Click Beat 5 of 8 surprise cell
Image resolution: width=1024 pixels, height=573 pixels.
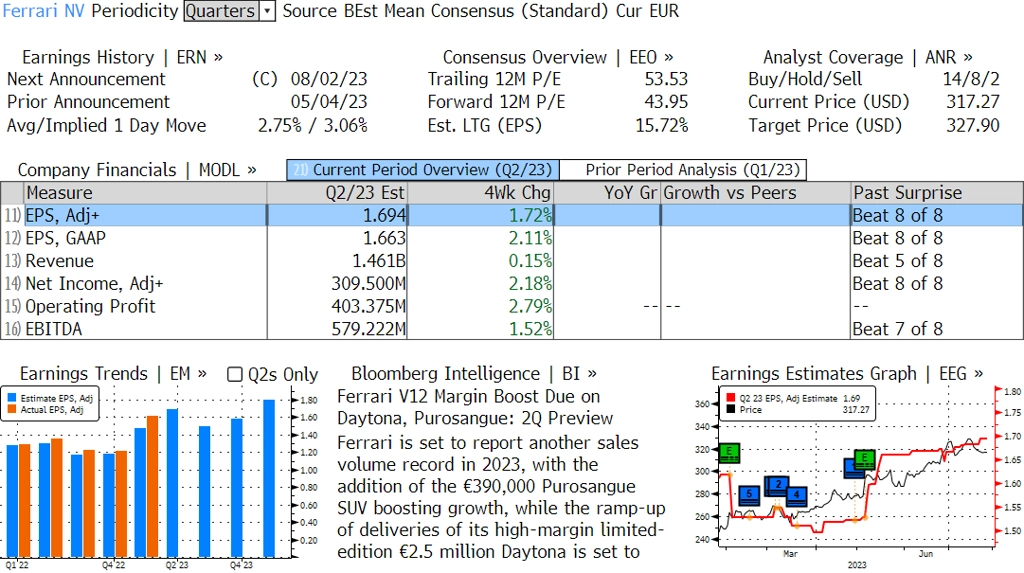tap(898, 261)
